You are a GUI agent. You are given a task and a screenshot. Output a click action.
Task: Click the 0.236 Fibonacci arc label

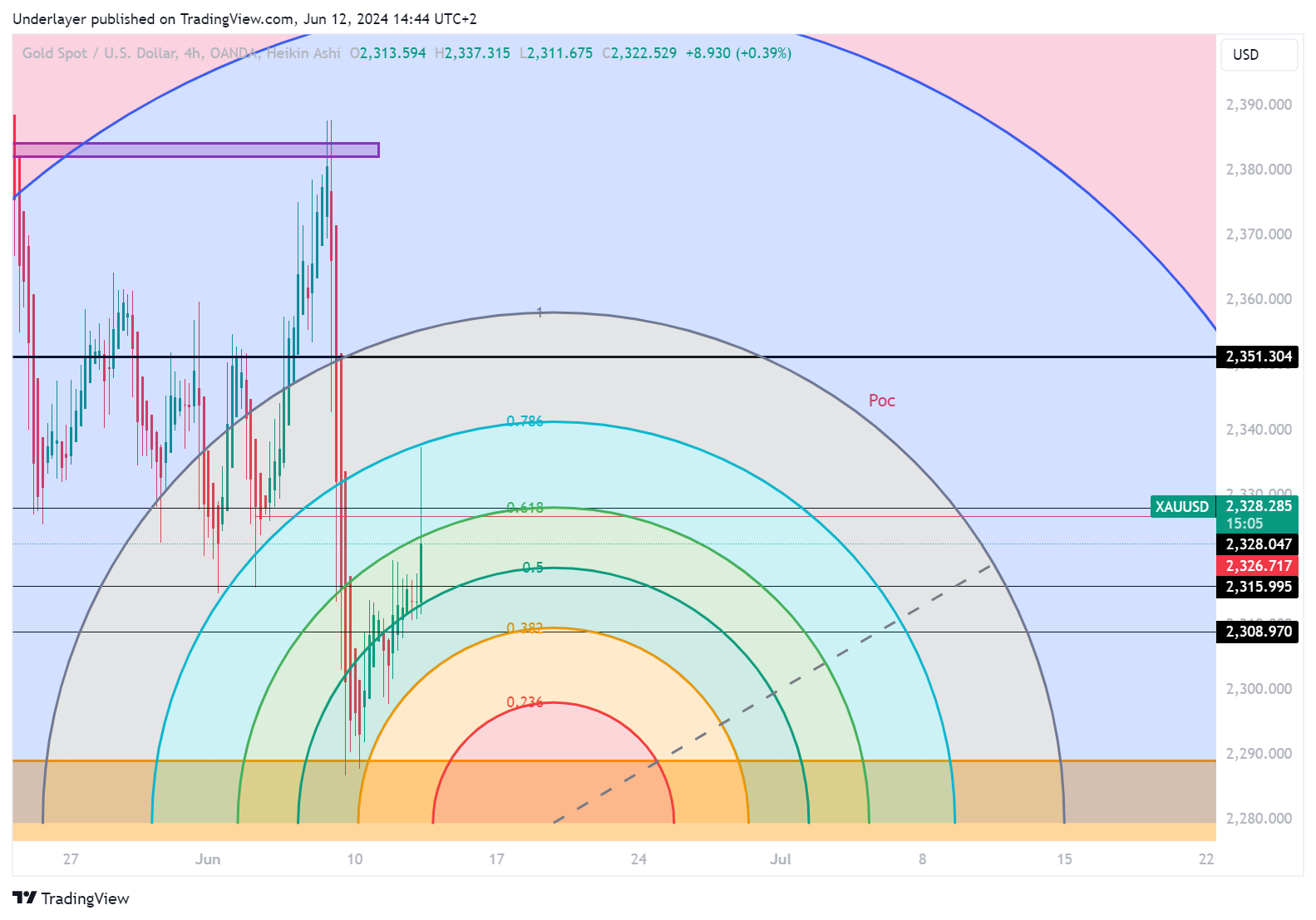tap(525, 702)
